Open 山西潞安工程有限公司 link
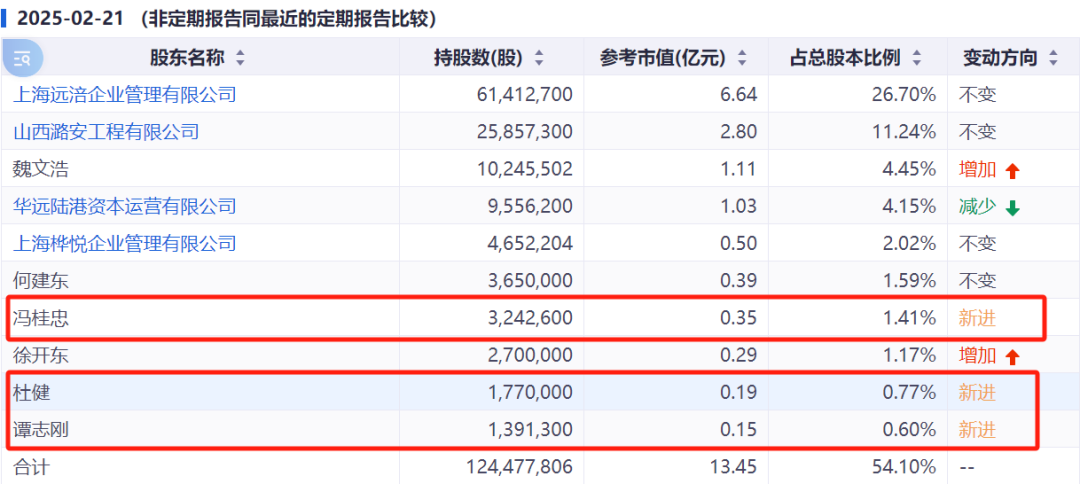 [x=106, y=131]
